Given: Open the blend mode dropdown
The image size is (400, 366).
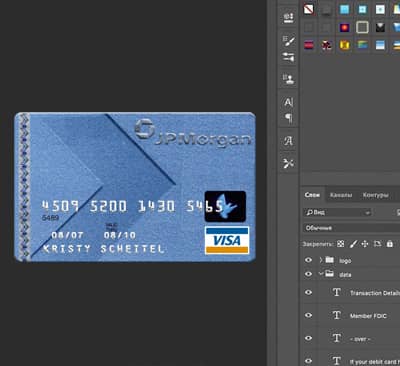Looking at the screenshot, I should (x=352, y=228).
